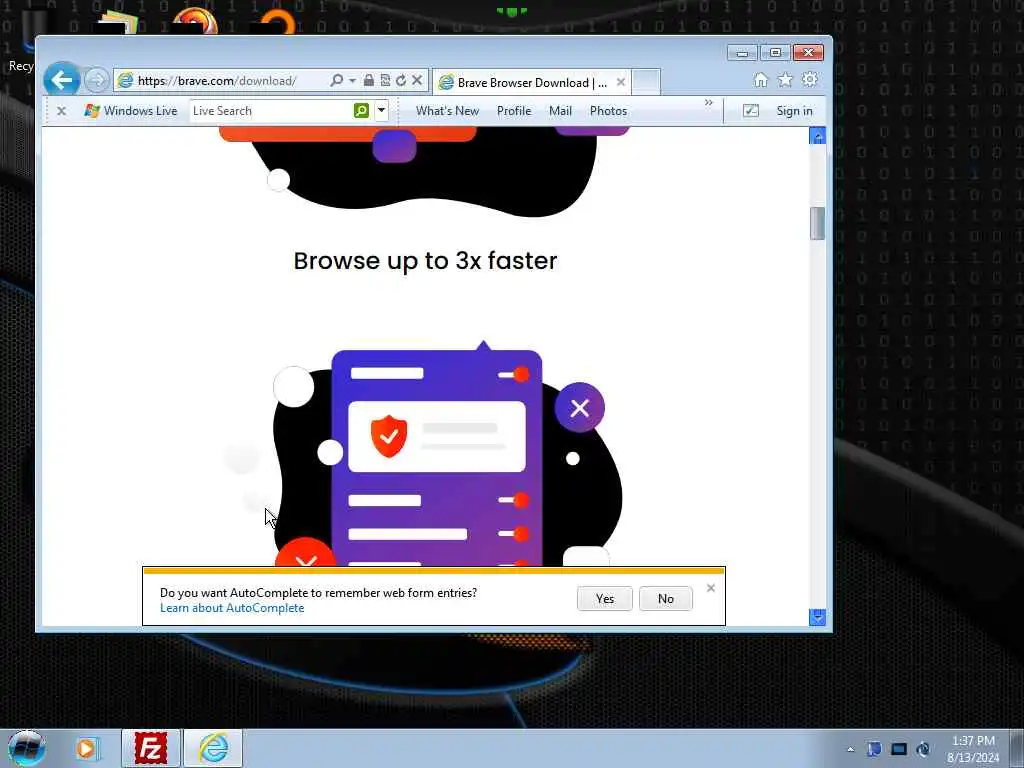Screen dimensions: 1024x768
Task: Close the Brave Browser Download tab
Action: [620, 82]
